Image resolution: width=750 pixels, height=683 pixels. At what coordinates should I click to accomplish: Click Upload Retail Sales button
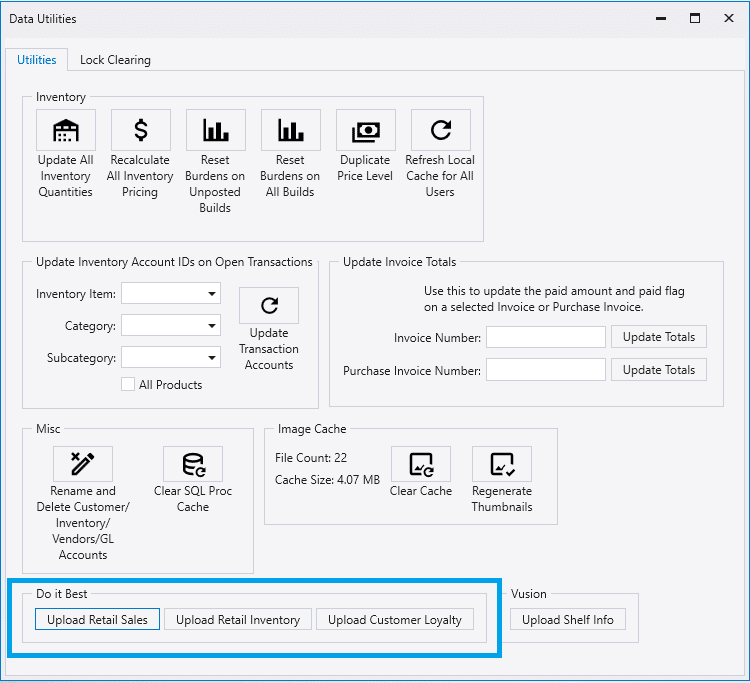pos(97,619)
